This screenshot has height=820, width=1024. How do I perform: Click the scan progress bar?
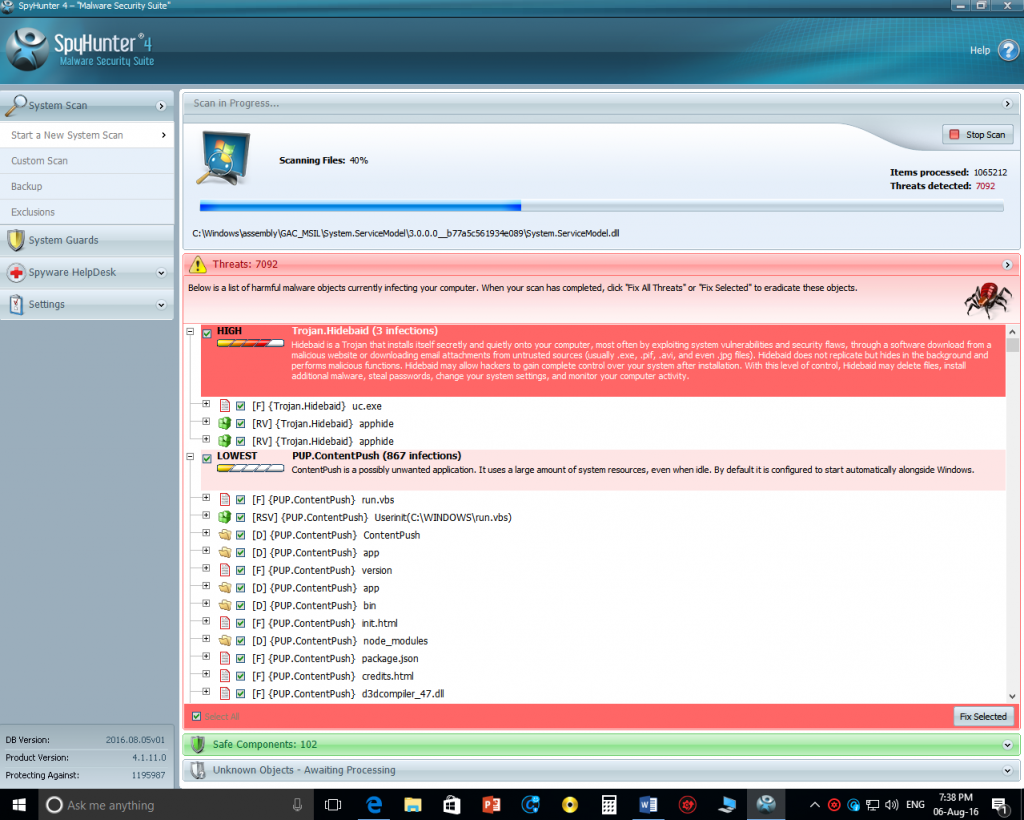pyautogui.click(x=601, y=207)
